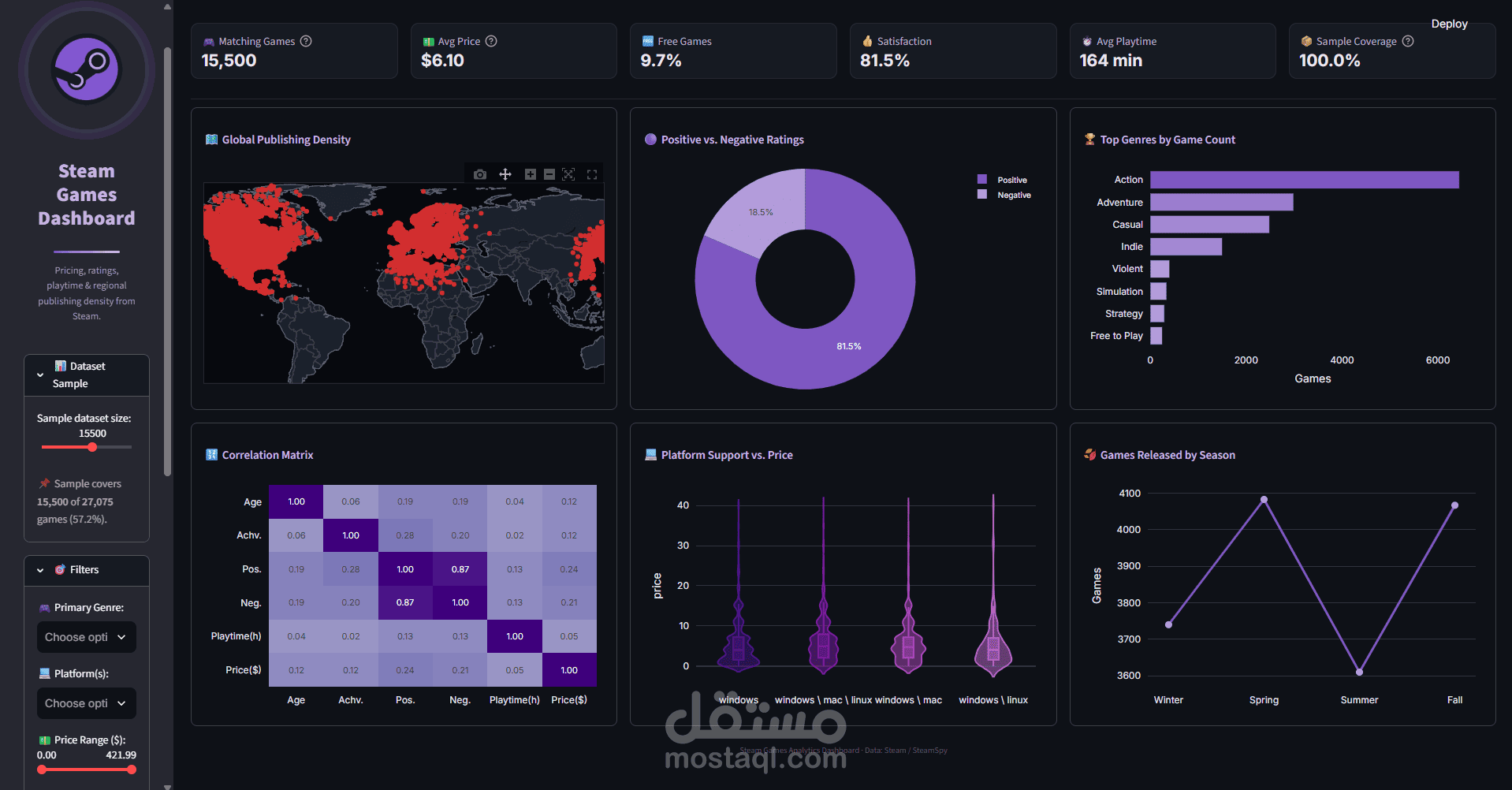Download map as PNG via camera icon
The width and height of the screenshot is (1512, 790).
click(480, 174)
